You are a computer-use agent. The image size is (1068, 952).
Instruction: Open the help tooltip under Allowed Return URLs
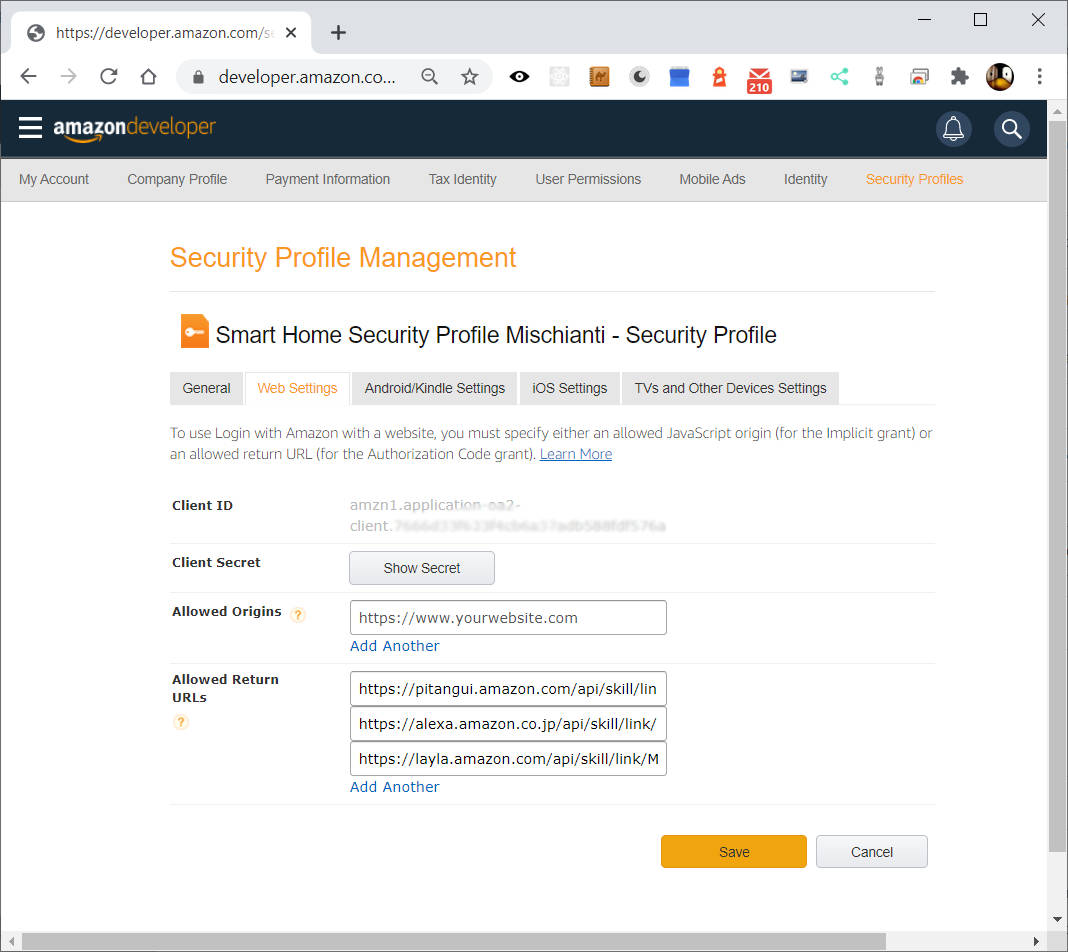[x=181, y=722]
